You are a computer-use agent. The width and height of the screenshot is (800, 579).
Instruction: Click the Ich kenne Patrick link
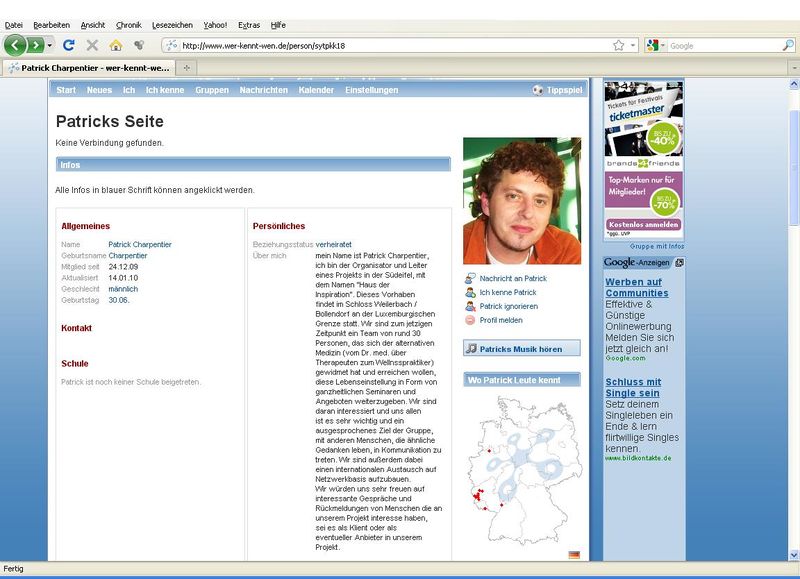point(508,292)
